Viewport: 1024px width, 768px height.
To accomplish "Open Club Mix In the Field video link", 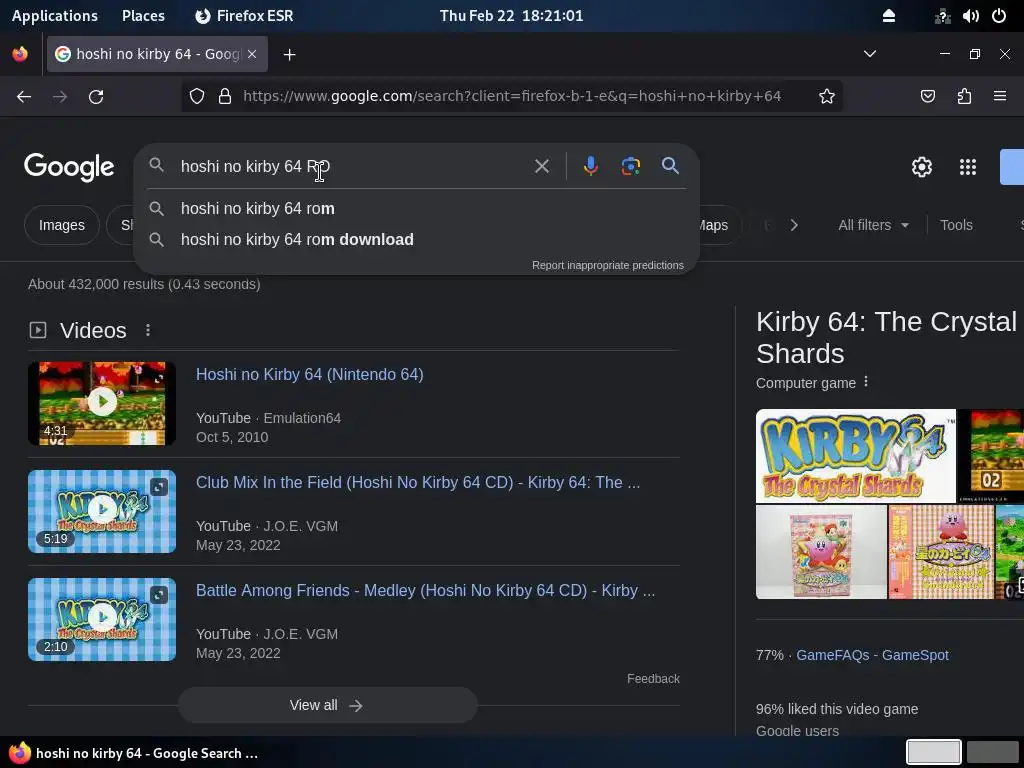I will point(418,483).
